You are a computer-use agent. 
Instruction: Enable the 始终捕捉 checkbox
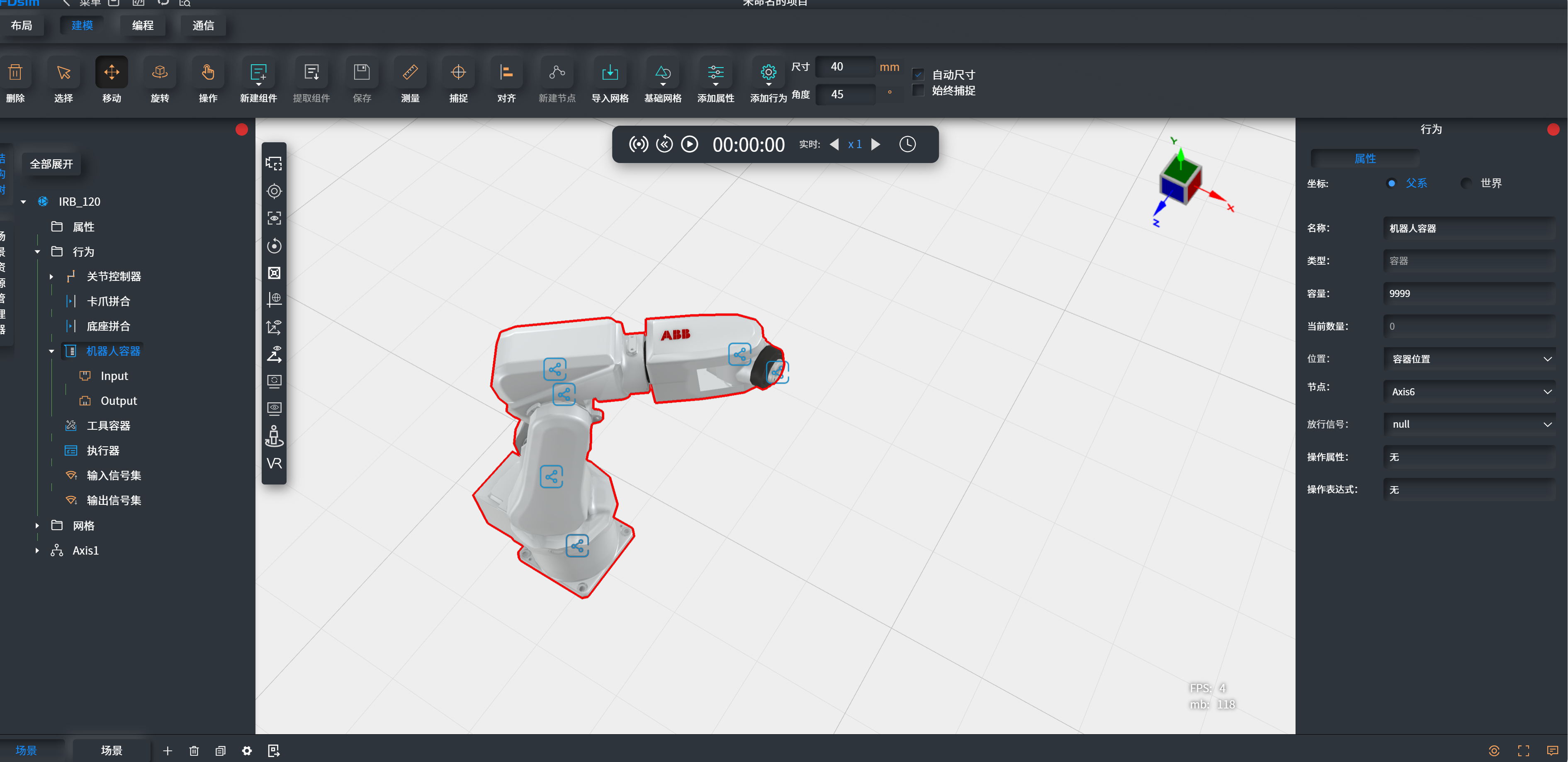(919, 91)
